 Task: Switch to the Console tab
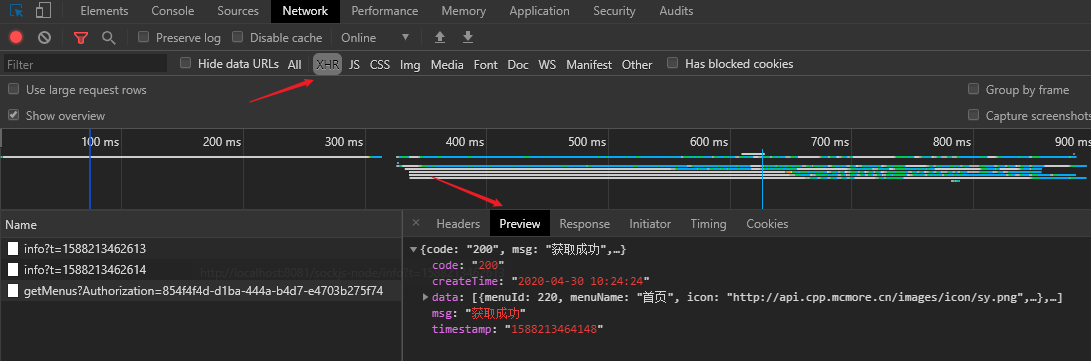173,11
